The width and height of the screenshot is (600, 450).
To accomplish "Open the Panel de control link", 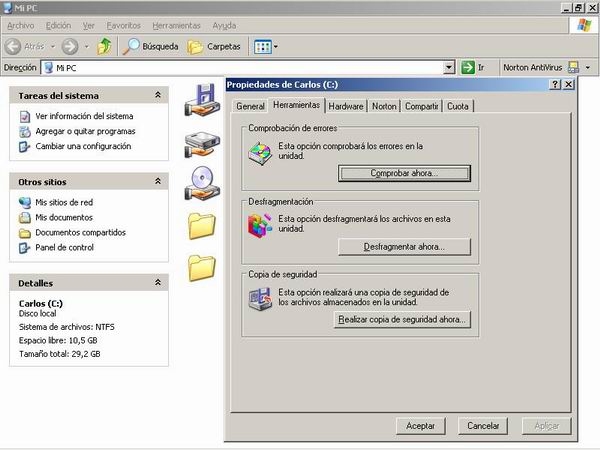I will [64, 248].
